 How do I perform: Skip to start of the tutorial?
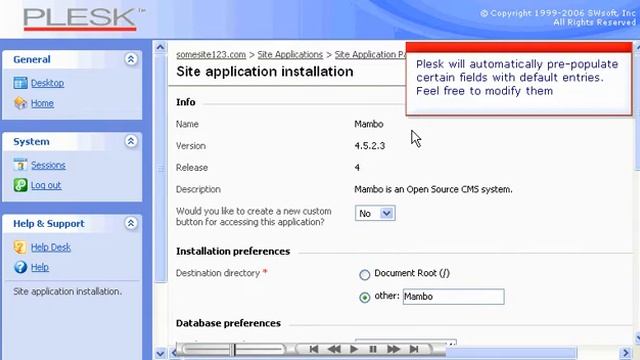click(313, 349)
